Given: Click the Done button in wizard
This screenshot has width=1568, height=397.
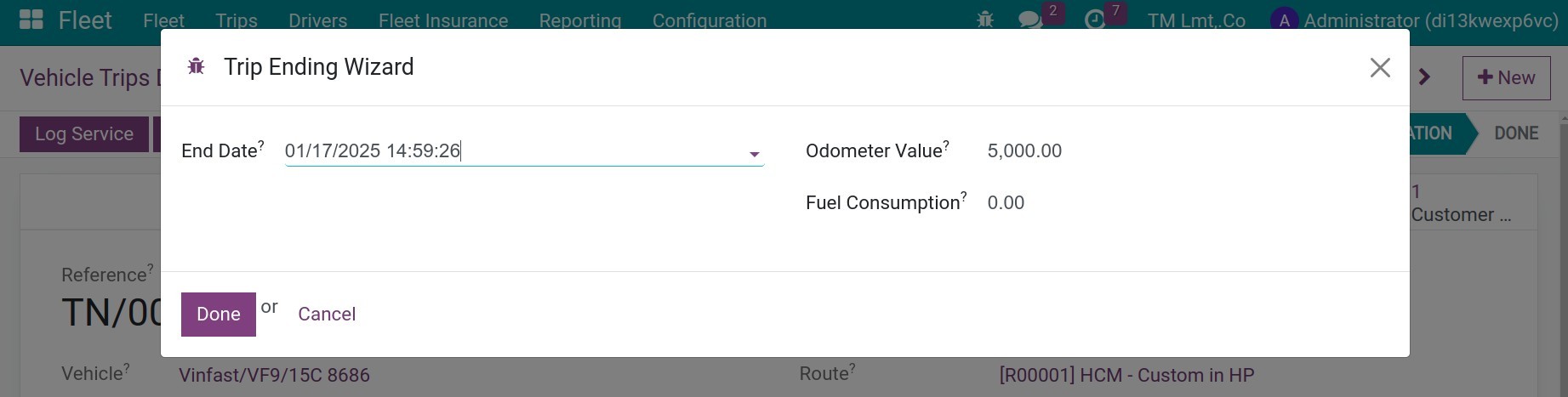Looking at the screenshot, I should (219, 315).
